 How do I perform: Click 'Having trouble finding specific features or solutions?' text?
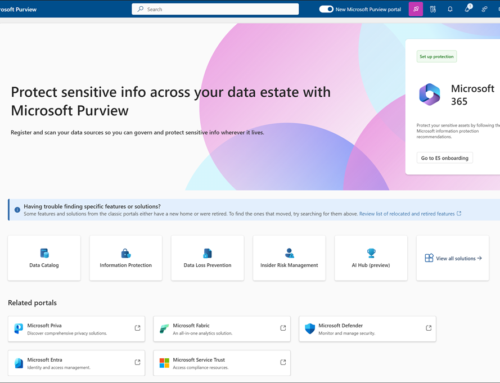(x=92, y=206)
